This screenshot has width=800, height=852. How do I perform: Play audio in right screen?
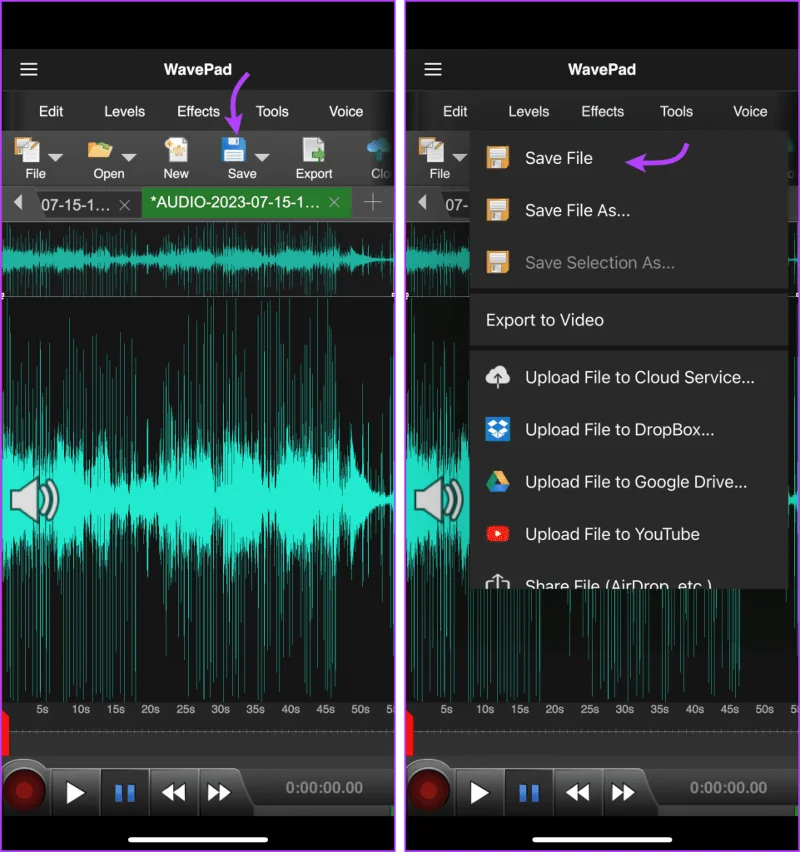[479, 792]
